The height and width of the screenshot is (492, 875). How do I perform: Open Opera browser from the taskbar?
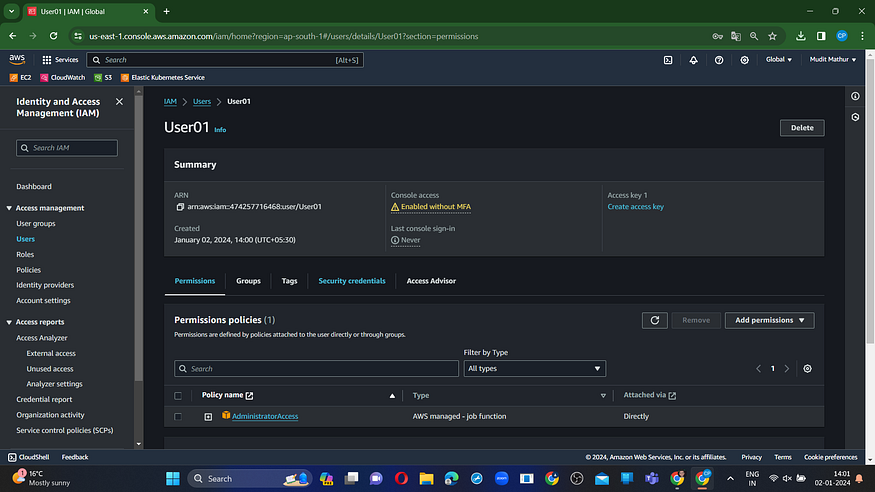pos(401,479)
